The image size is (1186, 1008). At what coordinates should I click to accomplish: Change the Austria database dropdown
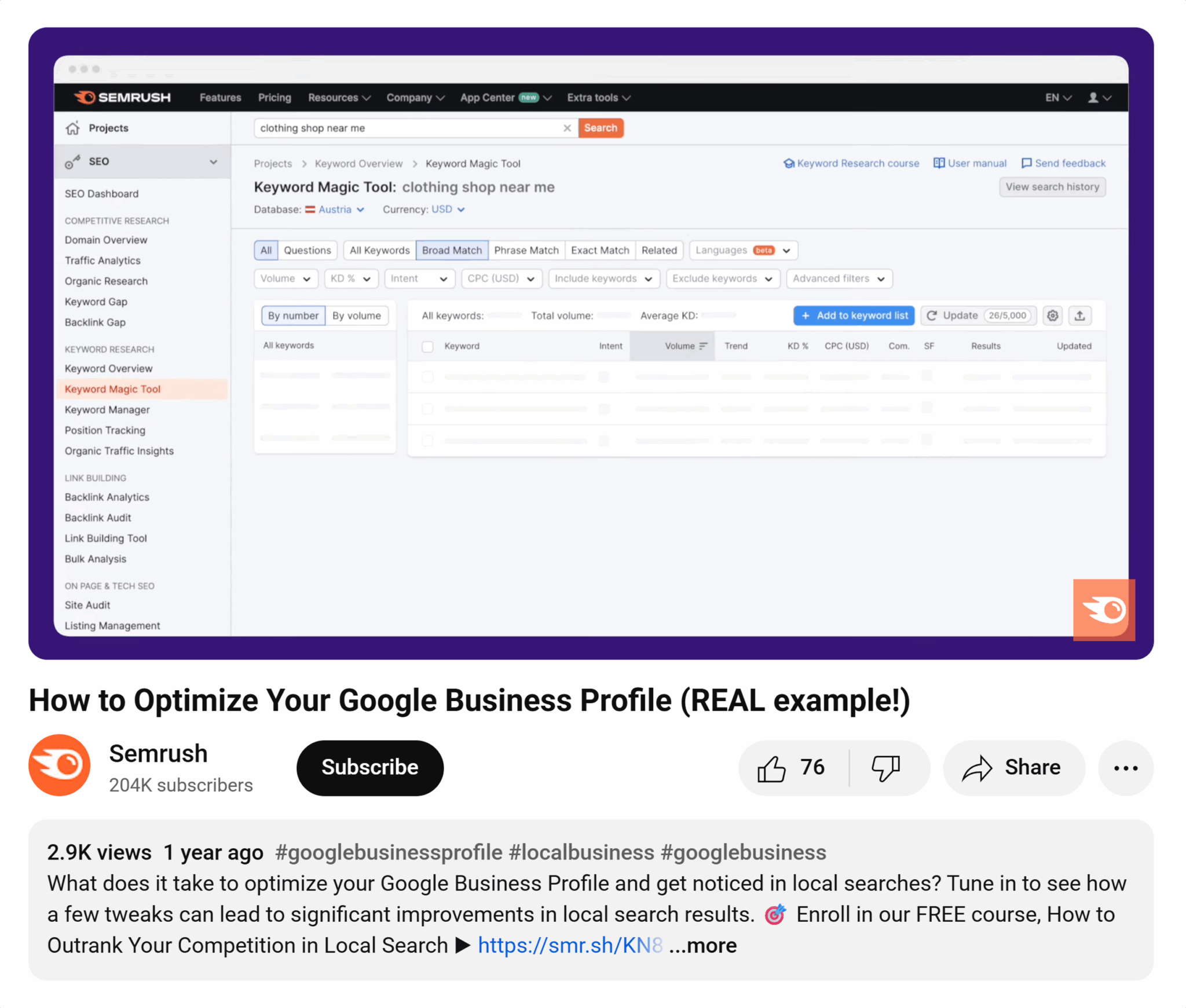(x=335, y=210)
